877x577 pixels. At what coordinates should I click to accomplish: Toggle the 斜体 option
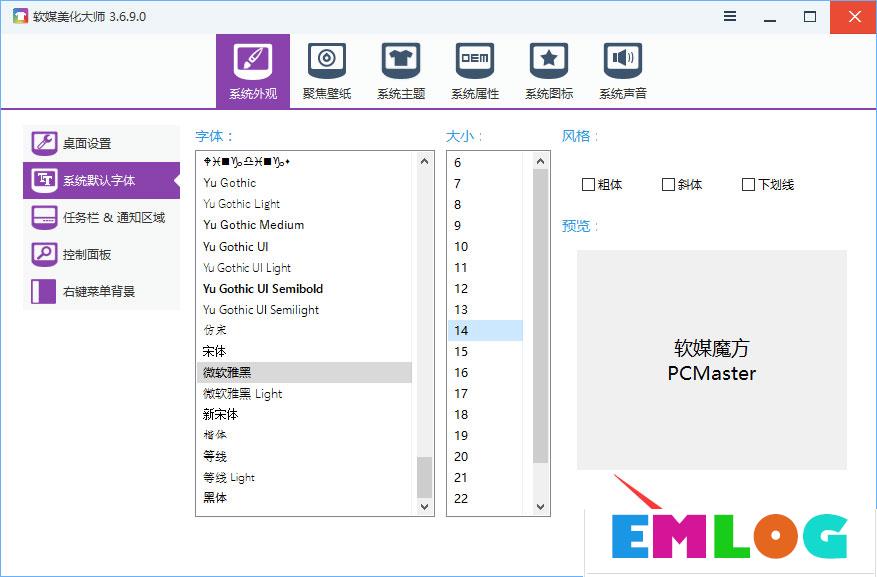click(x=668, y=184)
